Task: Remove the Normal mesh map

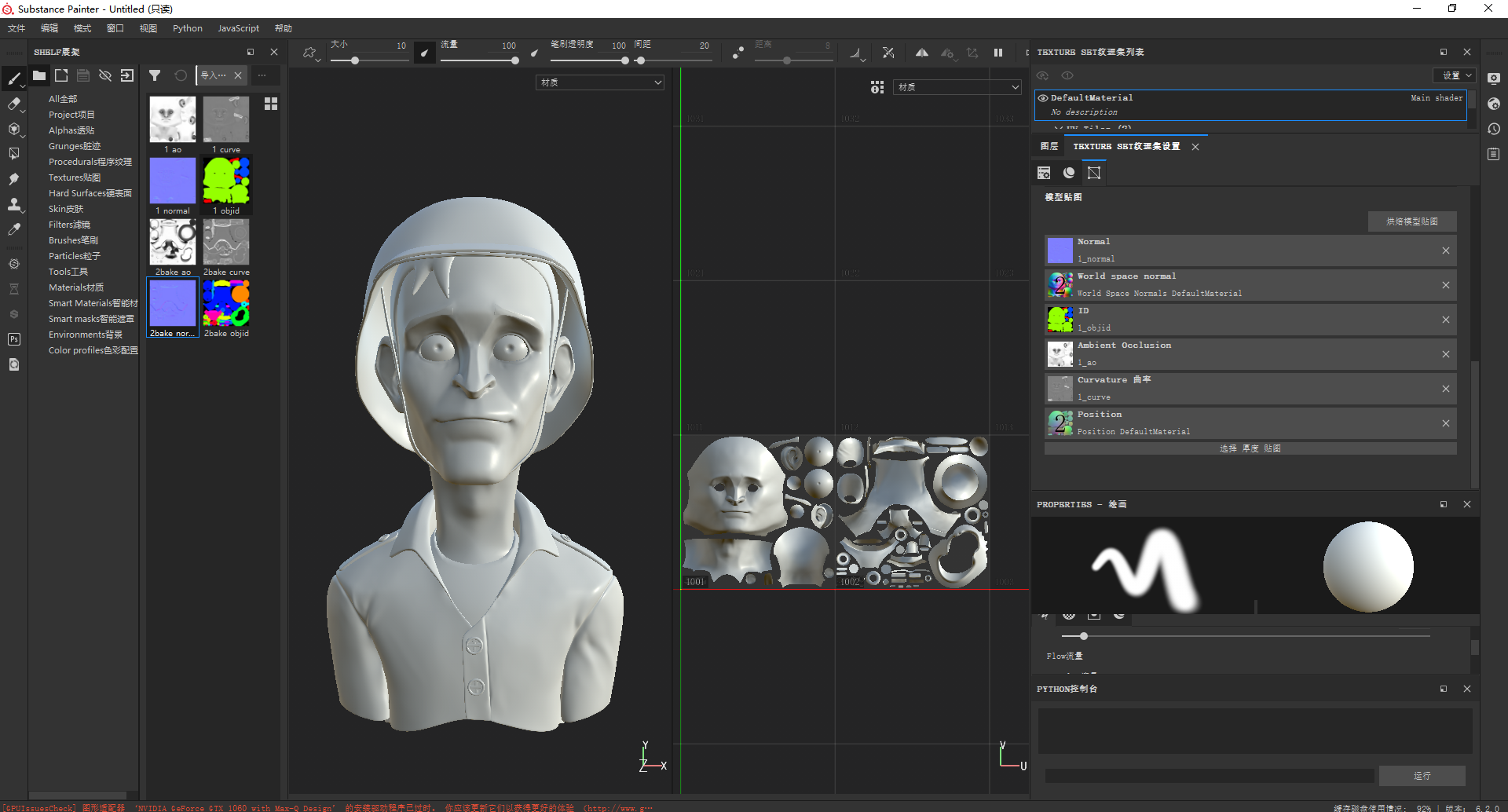Action: (1446, 251)
